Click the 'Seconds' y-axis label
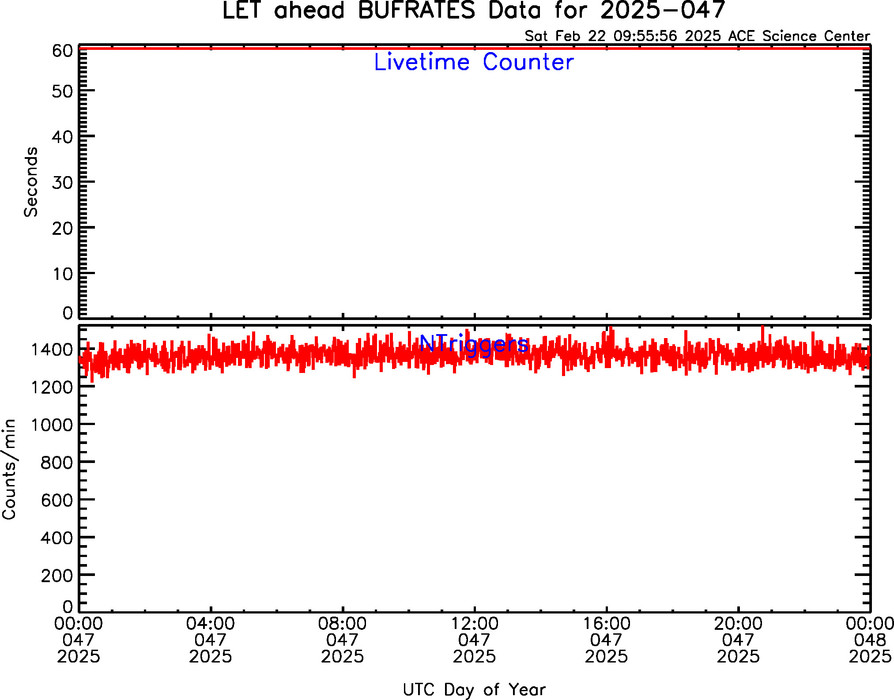 pos(31,182)
